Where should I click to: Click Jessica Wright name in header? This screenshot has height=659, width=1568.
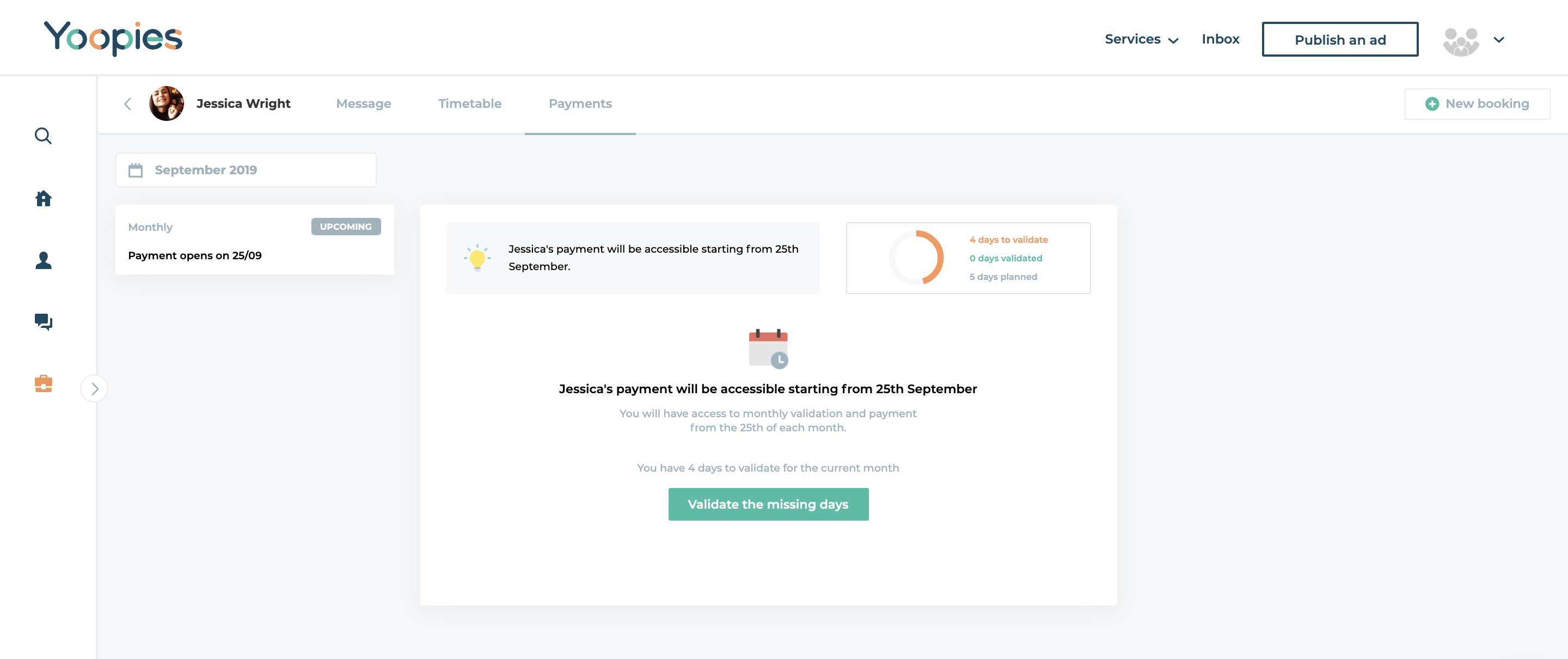(243, 103)
